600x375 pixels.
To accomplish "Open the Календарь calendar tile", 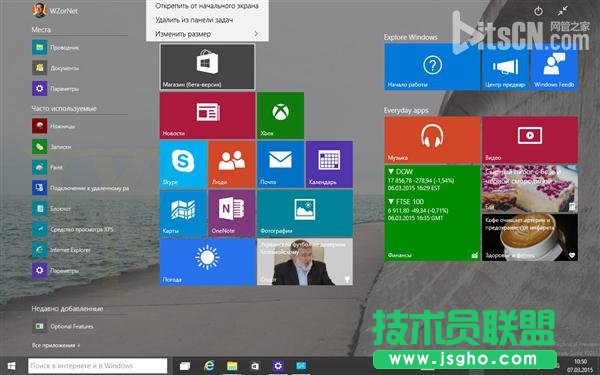I will pos(329,164).
